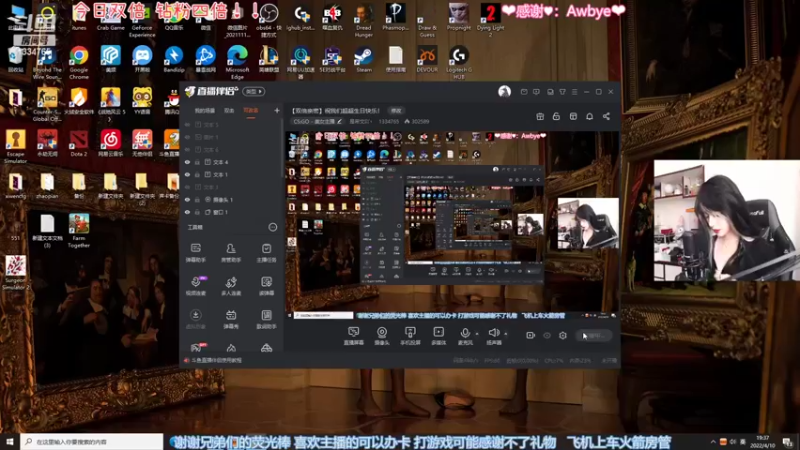
Task: Open the 弹幕秀 danmaku show tool
Action: [231, 319]
